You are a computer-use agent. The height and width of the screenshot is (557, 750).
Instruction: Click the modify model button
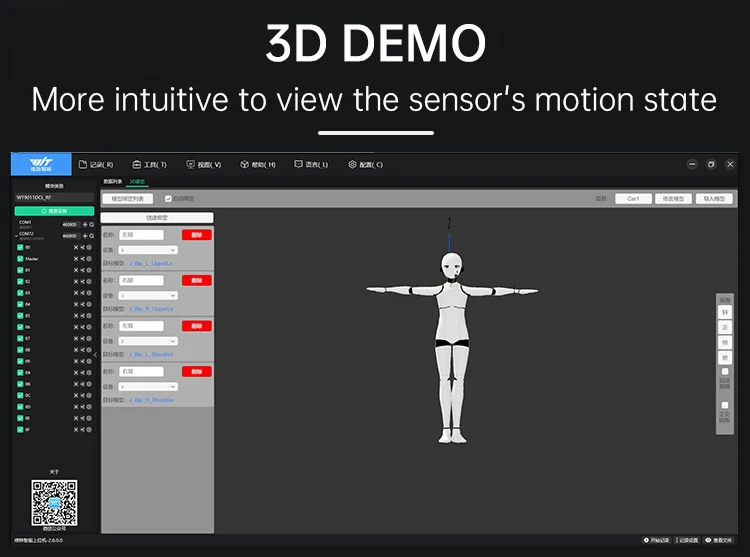click(673, 198)
